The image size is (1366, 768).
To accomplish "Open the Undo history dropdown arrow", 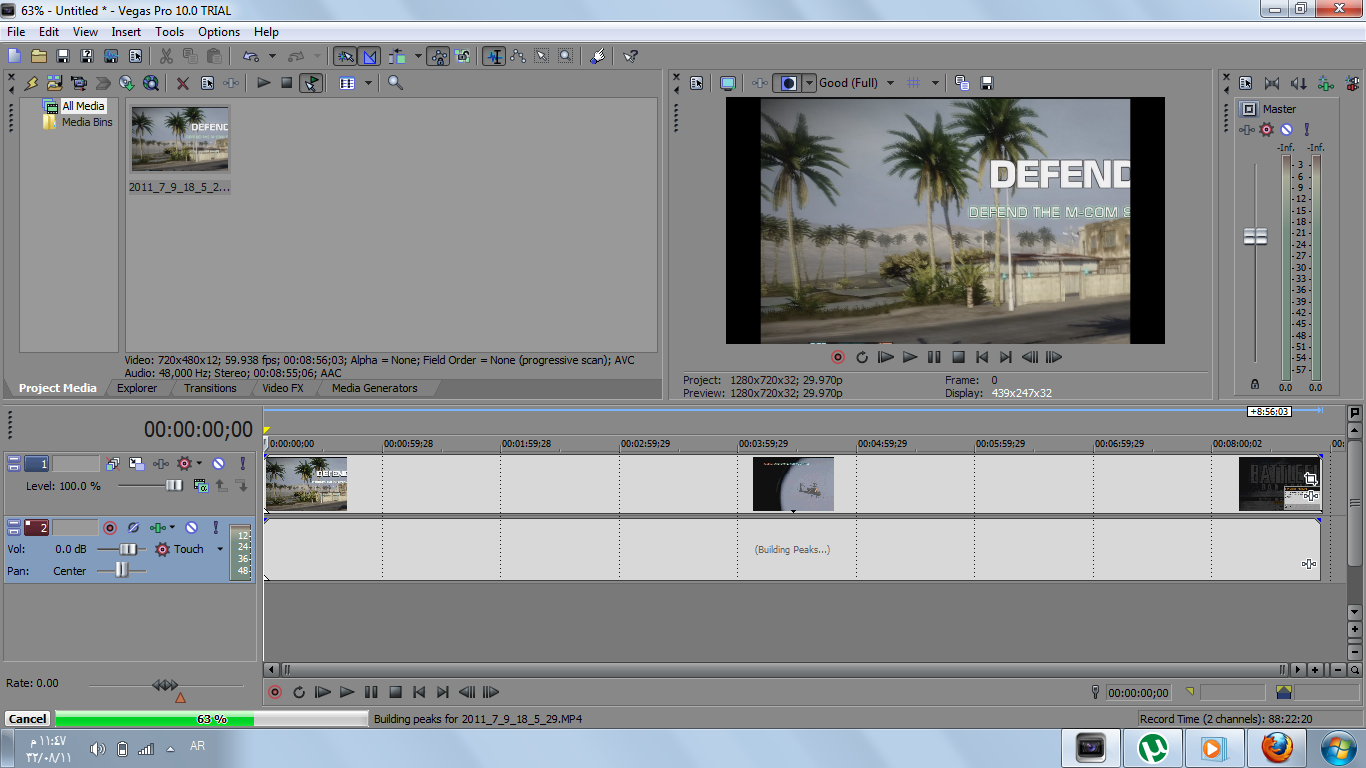I will pyautogui.click(x=272, y=56).
